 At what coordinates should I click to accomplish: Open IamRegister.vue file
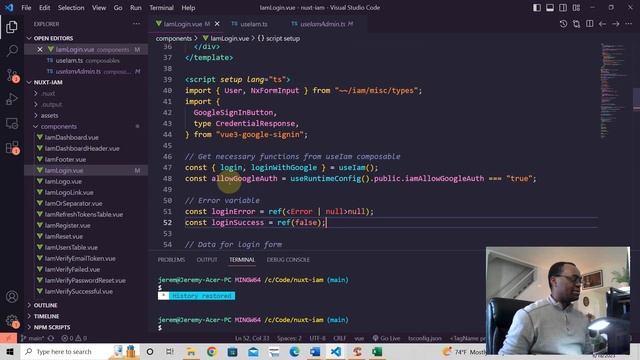pyautogui.click(x=67, y=225)
